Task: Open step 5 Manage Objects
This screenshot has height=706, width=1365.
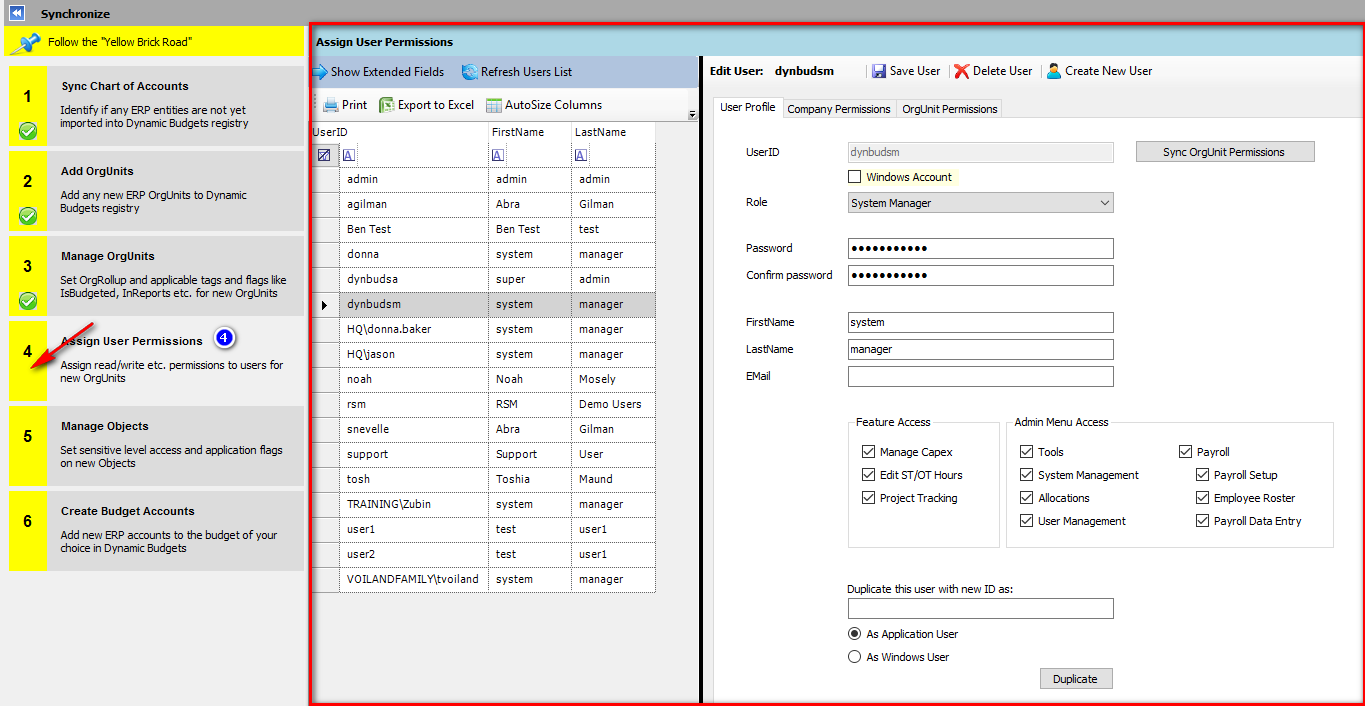Action: 156,446
